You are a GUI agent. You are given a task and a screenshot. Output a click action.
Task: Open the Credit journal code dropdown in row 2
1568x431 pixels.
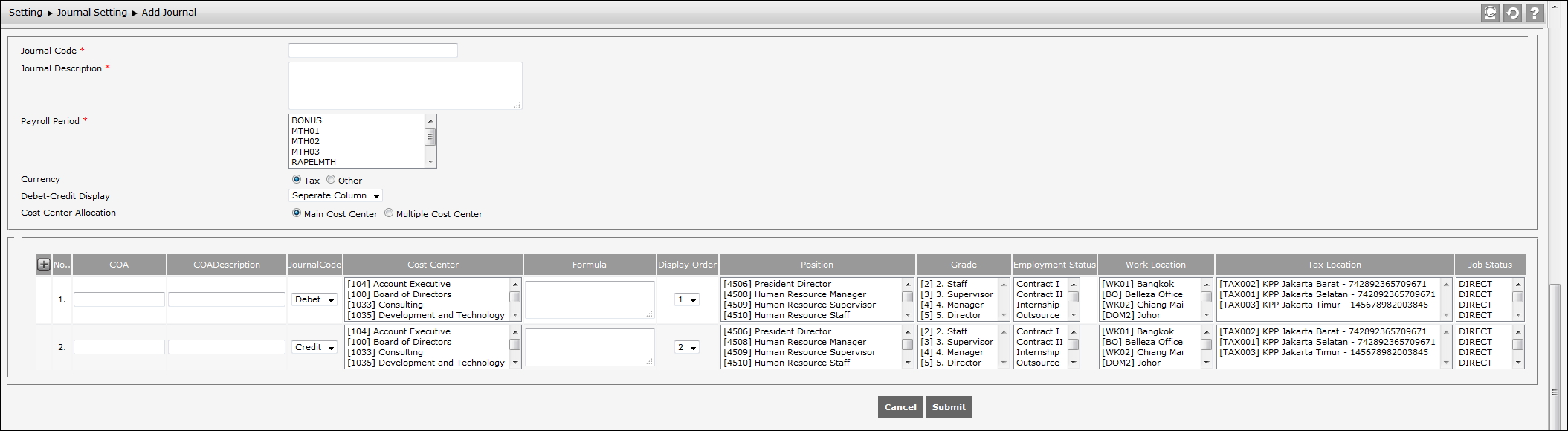coord(314,347)
